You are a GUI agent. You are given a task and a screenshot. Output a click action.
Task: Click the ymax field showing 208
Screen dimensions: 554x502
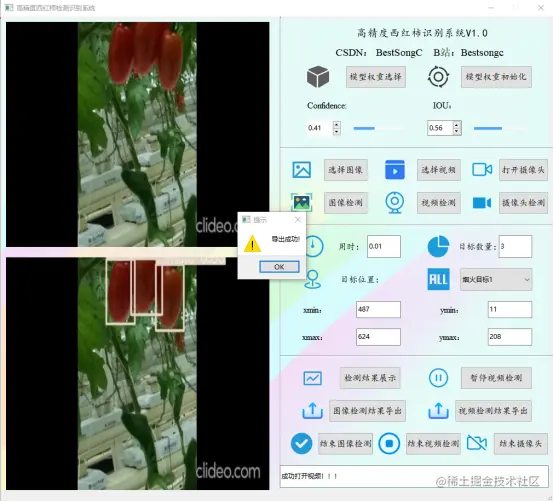(509, 337)
